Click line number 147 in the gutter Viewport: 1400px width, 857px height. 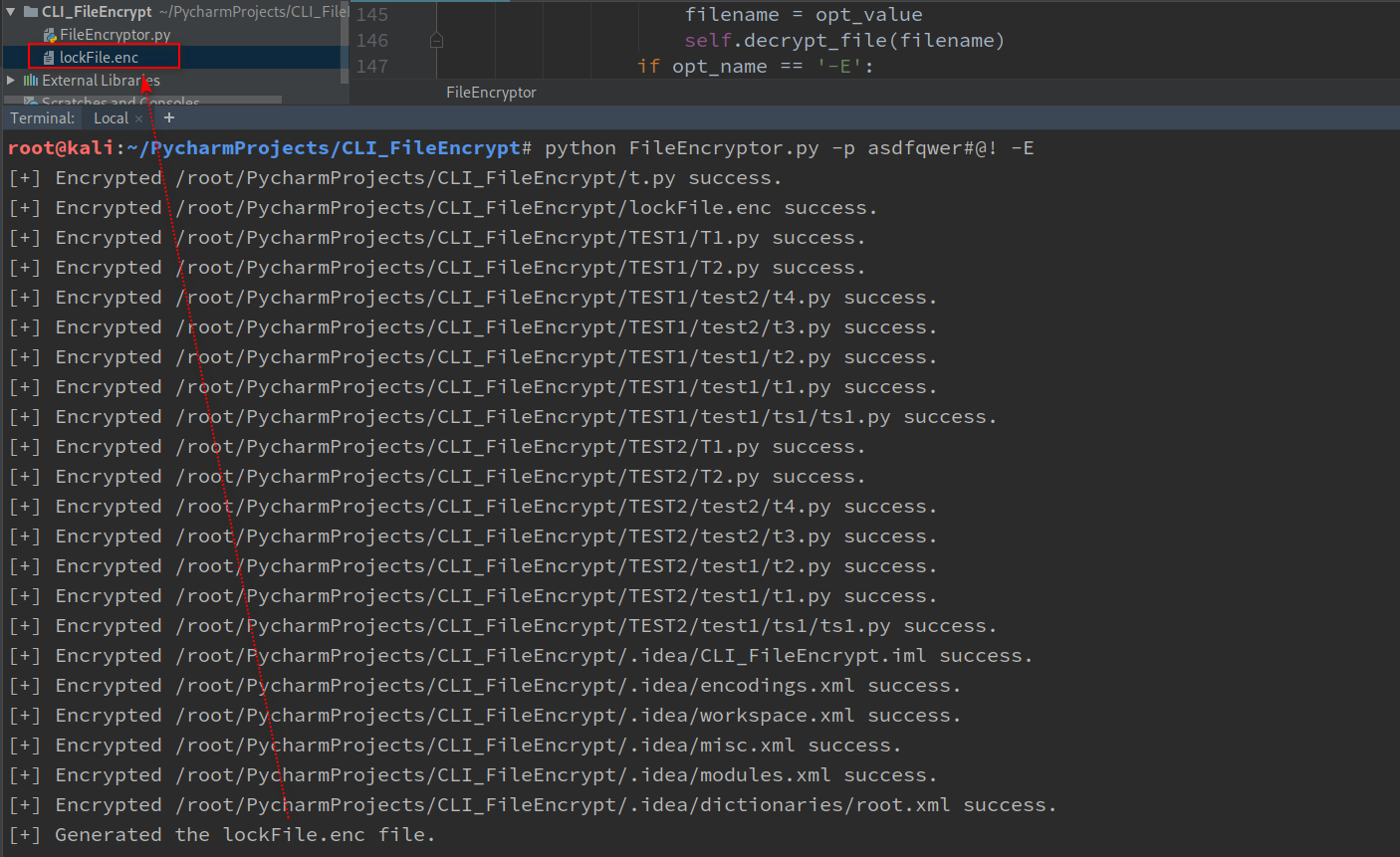[372, 67]
